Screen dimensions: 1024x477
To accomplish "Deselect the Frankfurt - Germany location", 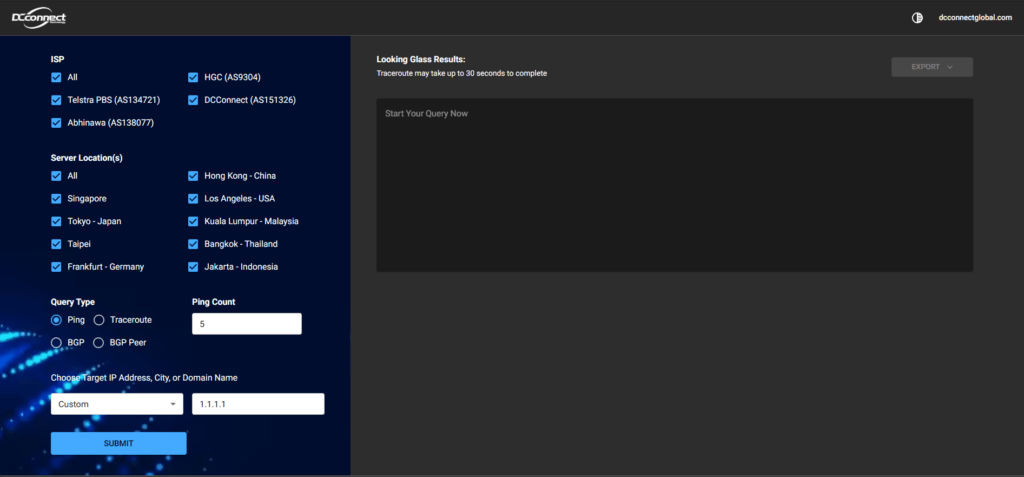I will tap(57, 267).
